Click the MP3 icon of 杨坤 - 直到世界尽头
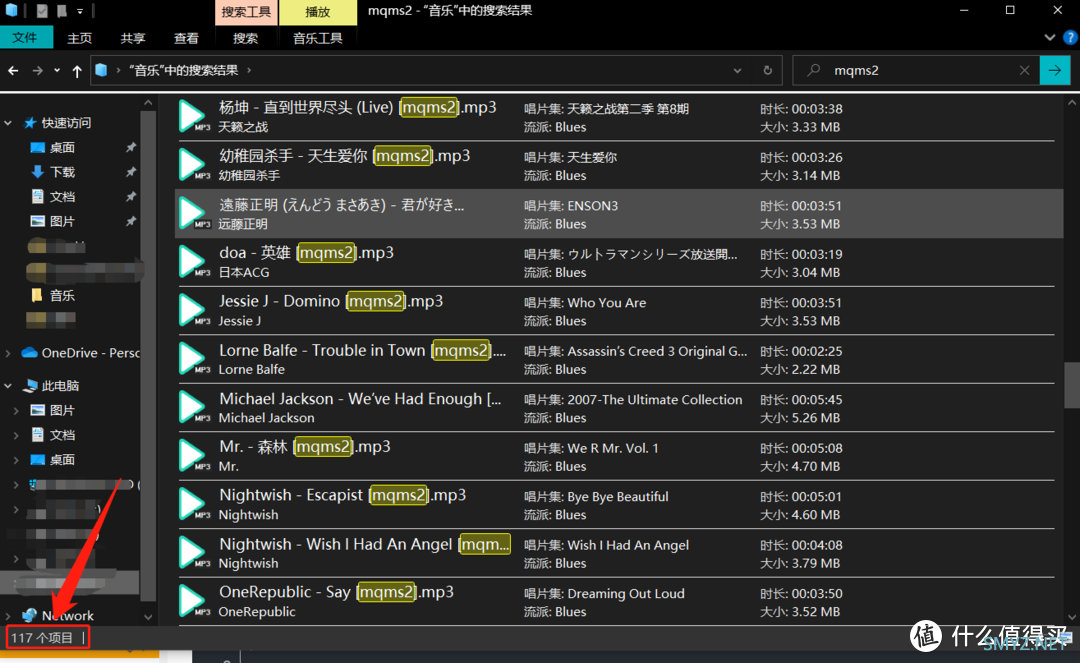Viewport: 1080px width, 663px height. [x=194, y=116]
